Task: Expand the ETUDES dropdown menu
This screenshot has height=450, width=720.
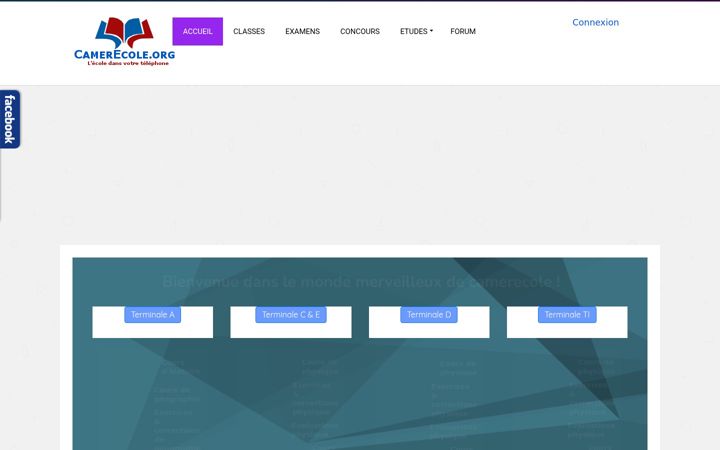Action: click(x=416, y=31)
